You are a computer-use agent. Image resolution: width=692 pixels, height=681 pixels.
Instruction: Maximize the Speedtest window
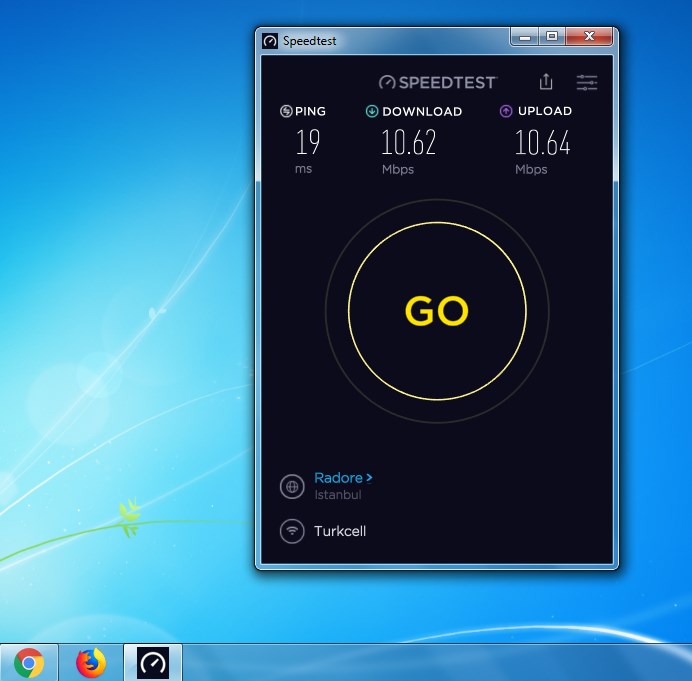[x=552, y=37]
